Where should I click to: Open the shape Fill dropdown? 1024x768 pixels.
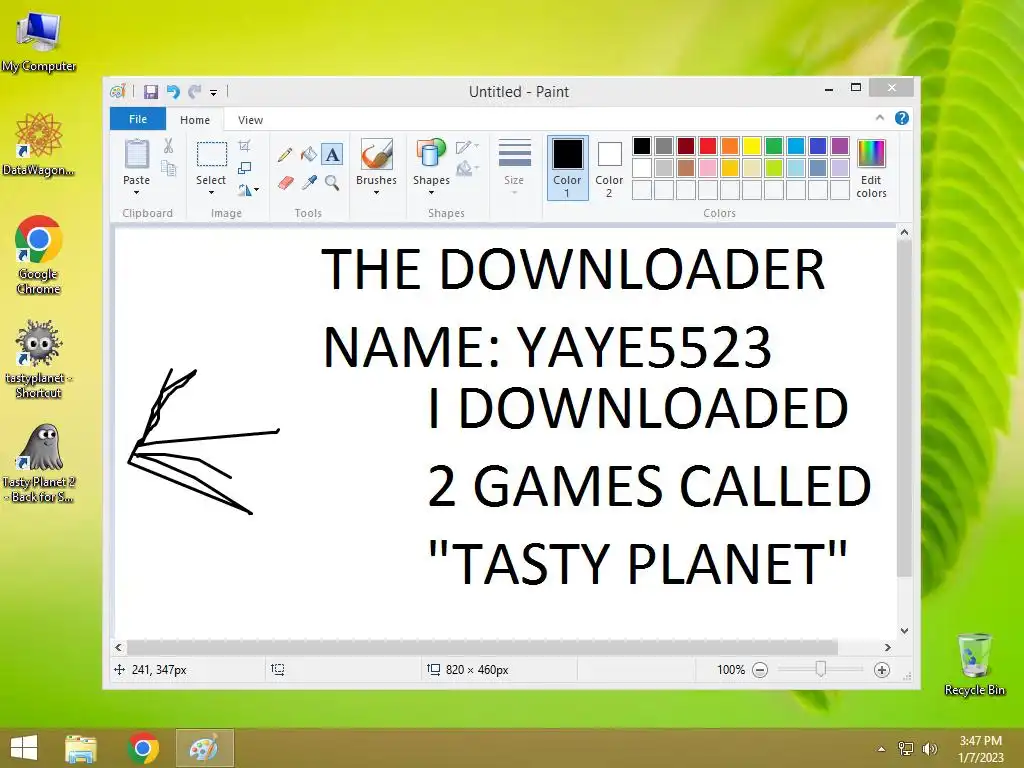[x=467, y=169]
